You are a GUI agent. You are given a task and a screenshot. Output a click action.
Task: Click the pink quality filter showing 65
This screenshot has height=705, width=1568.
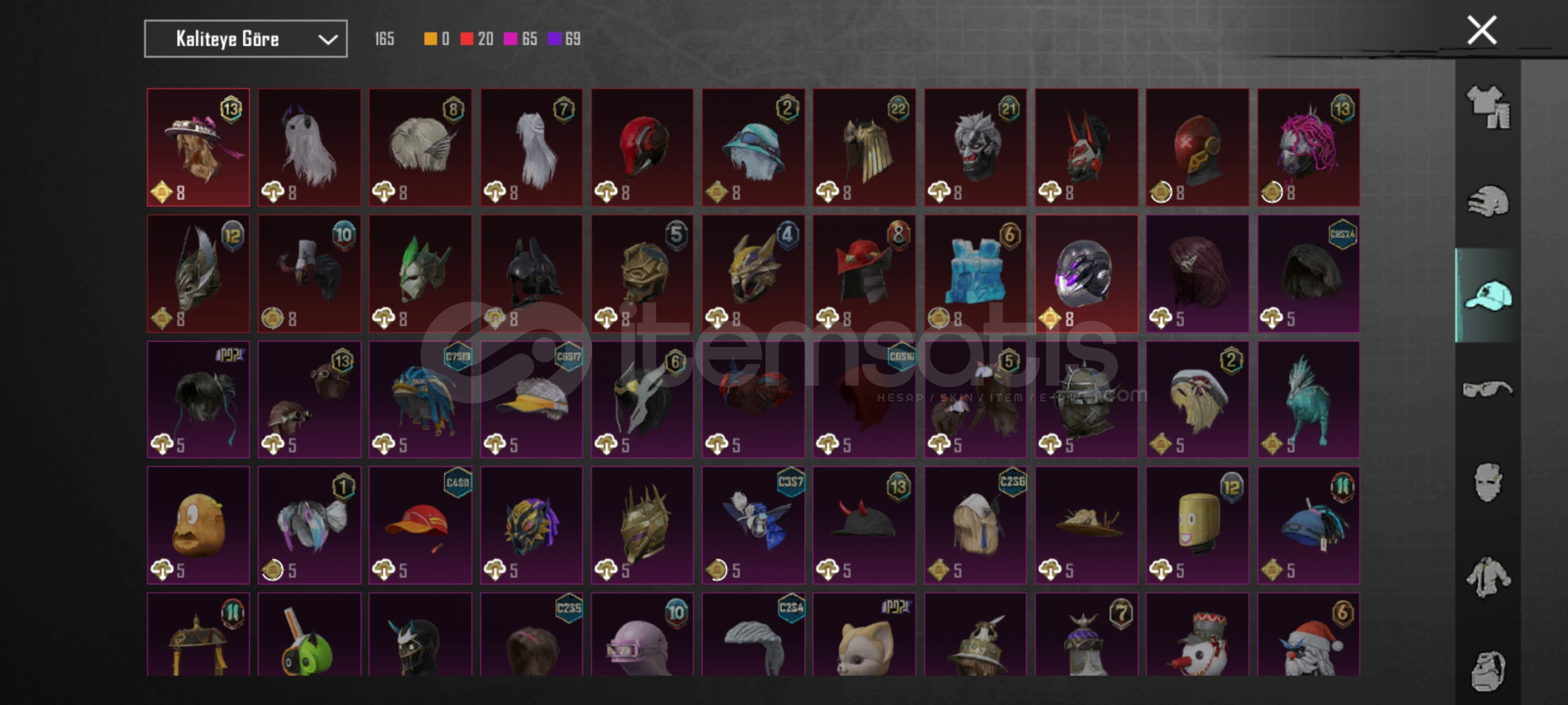(x=520, y=39)
